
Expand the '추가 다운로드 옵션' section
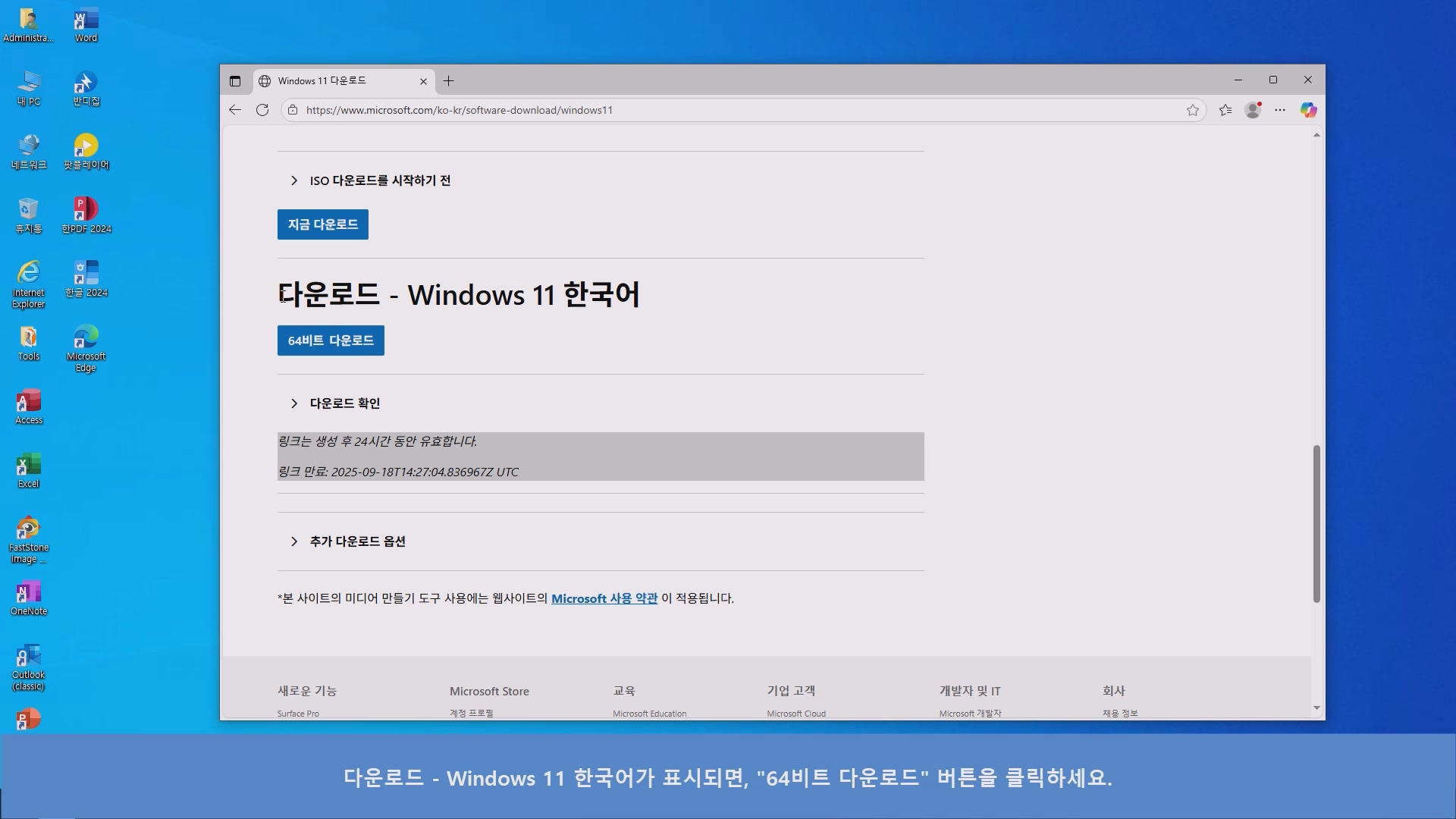[356, 541]
